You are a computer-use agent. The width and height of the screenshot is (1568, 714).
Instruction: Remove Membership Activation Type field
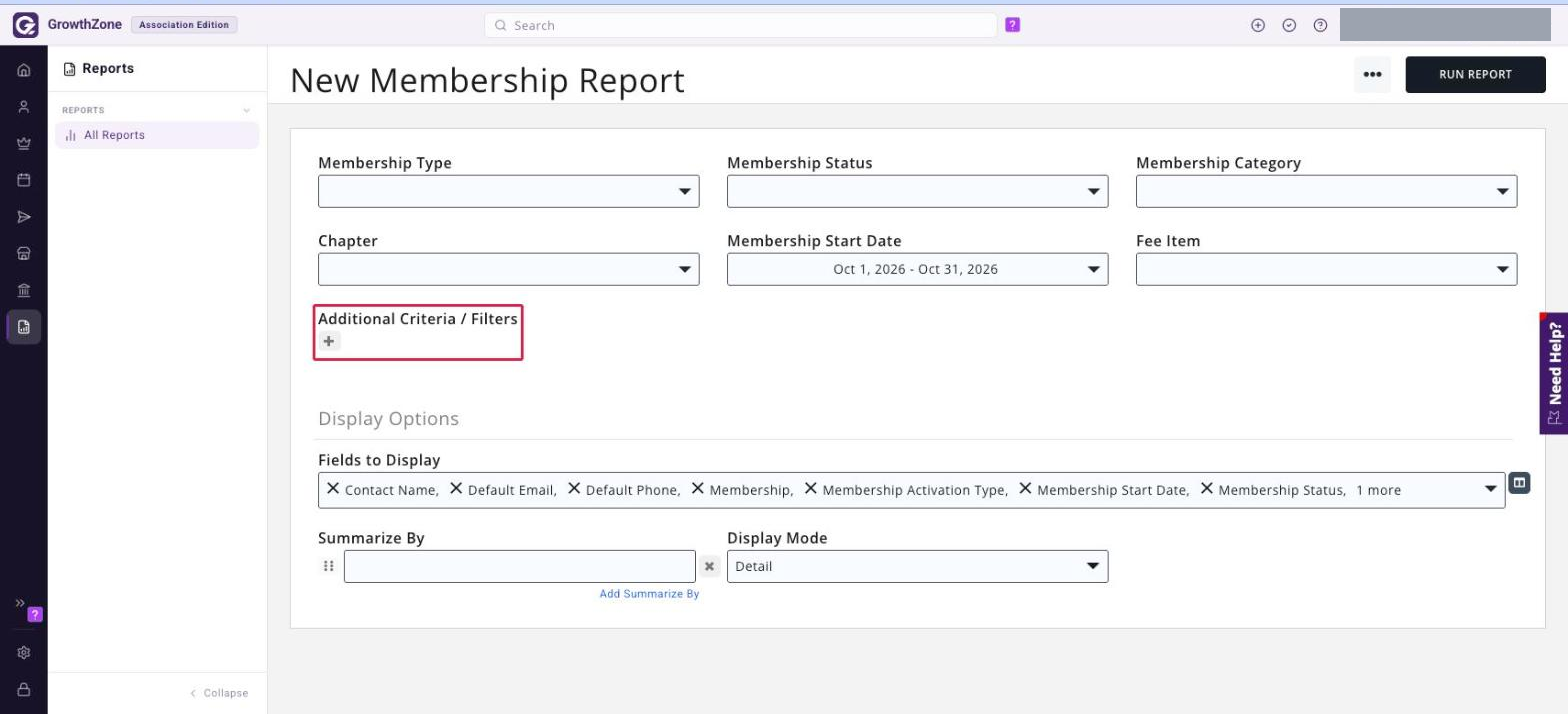coord(811,489)
